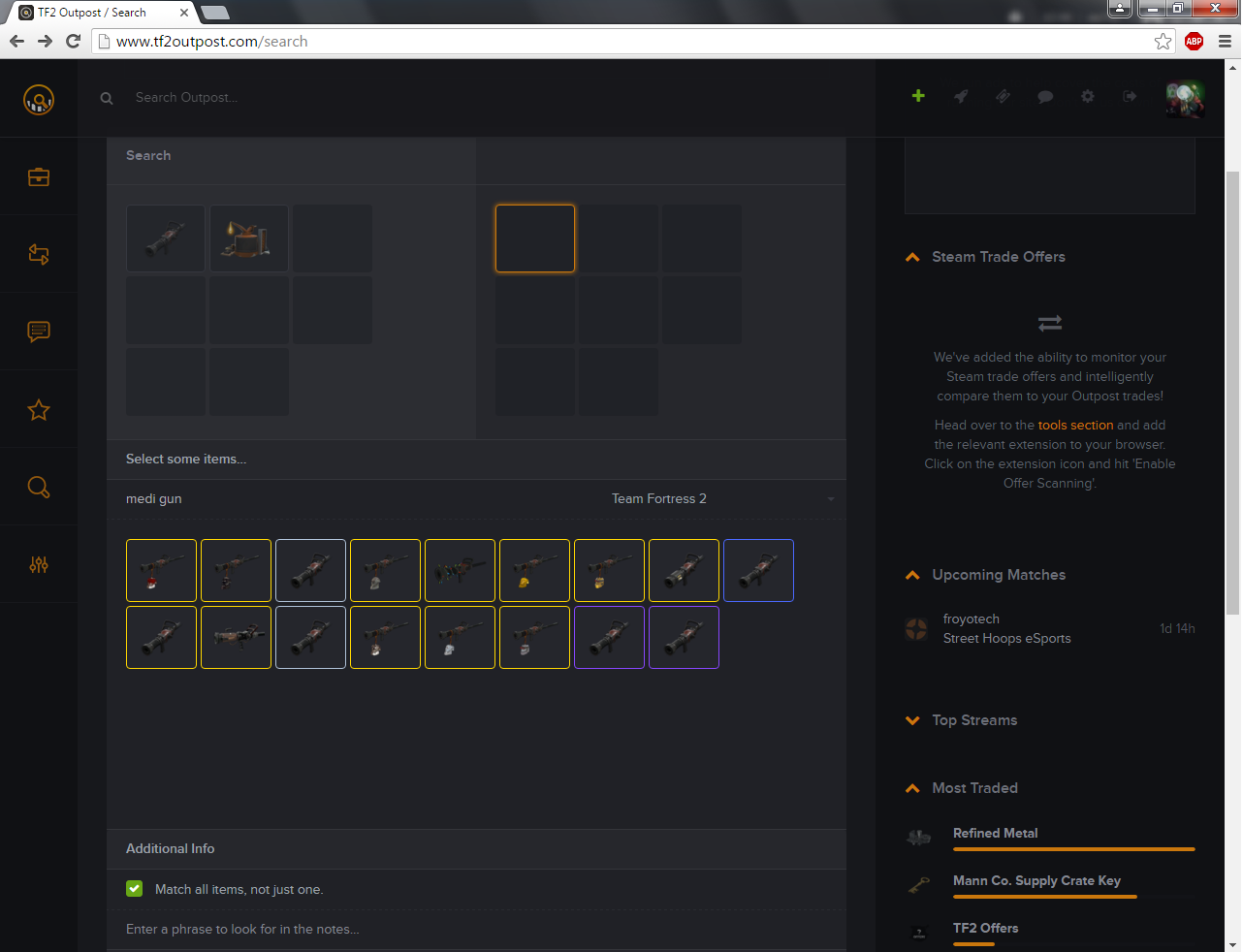Open the speech bubble notifications icon
This screenshot has width=1243, height=952.
(x=1045, y=97)
